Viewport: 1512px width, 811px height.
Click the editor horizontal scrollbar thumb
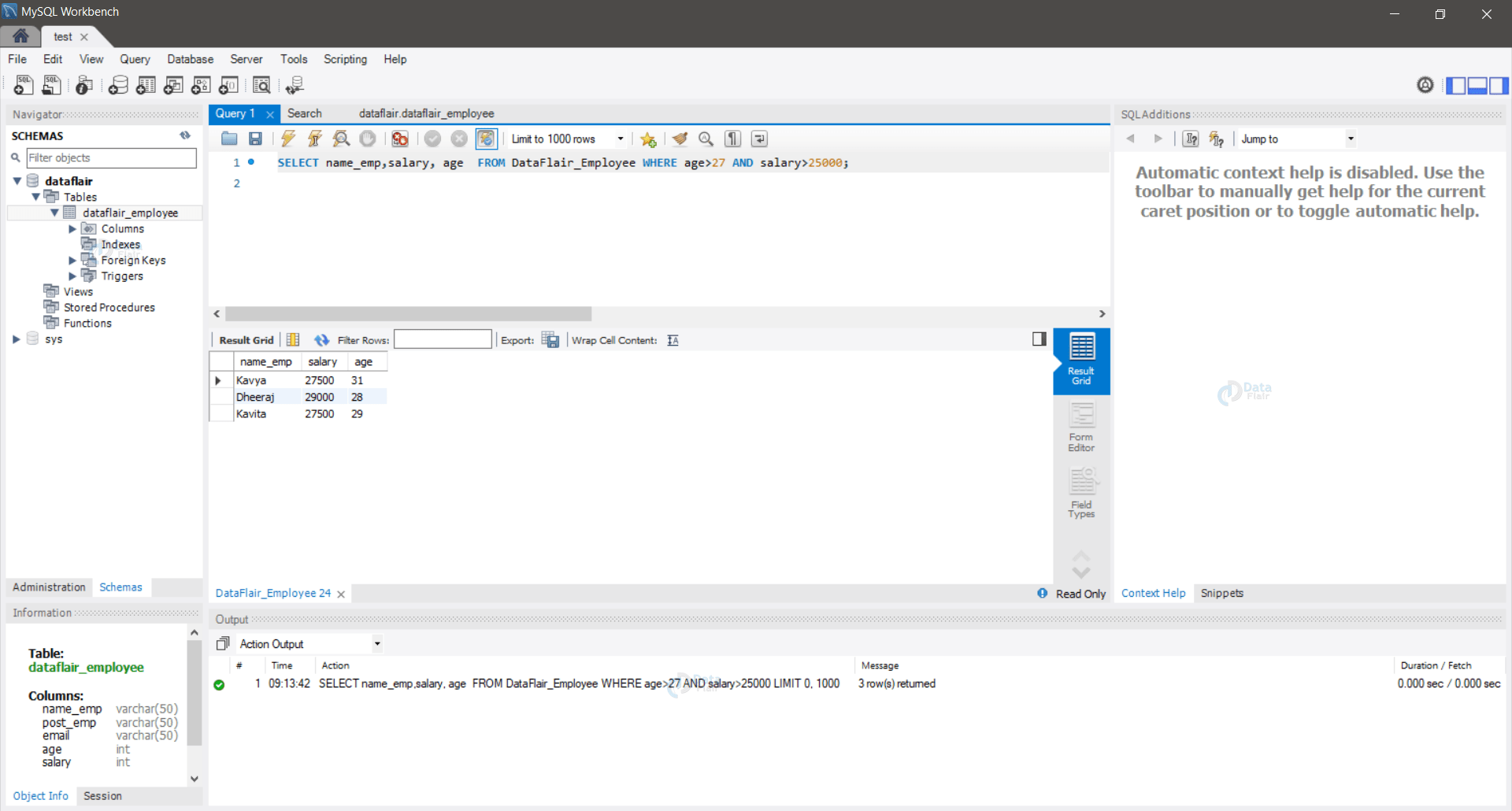408,314
